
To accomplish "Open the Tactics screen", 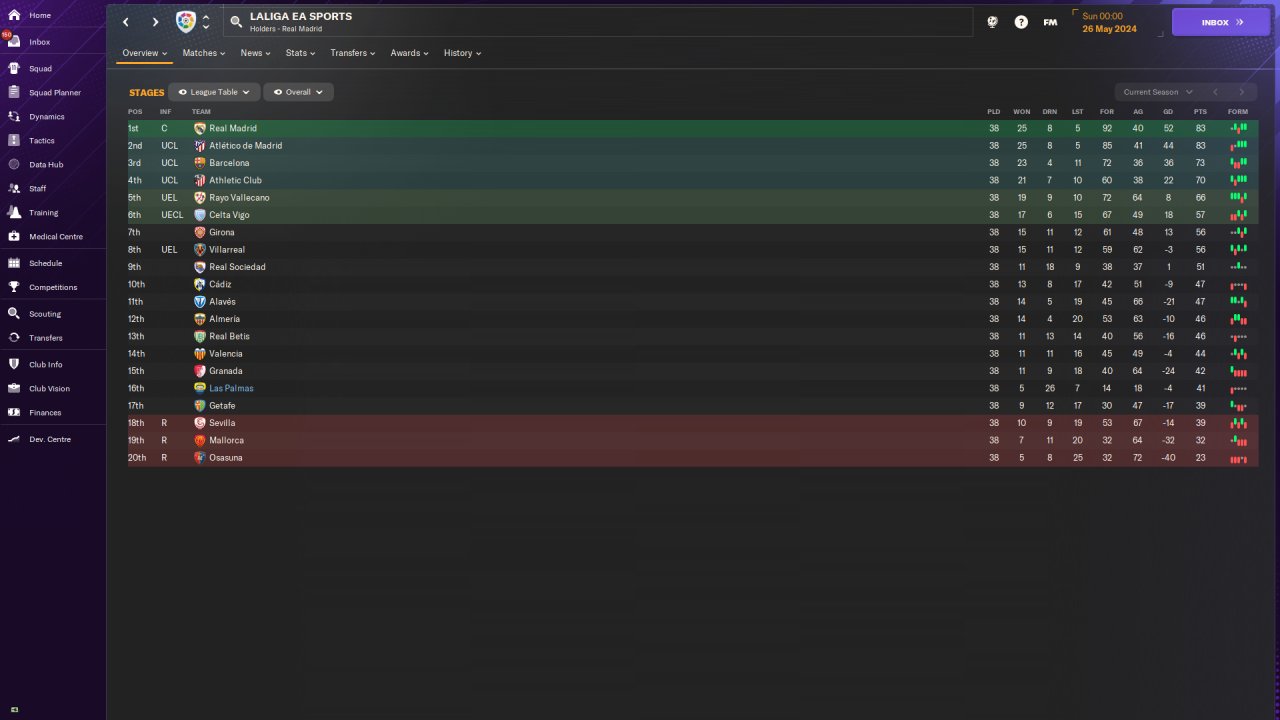I will (42, 141).
